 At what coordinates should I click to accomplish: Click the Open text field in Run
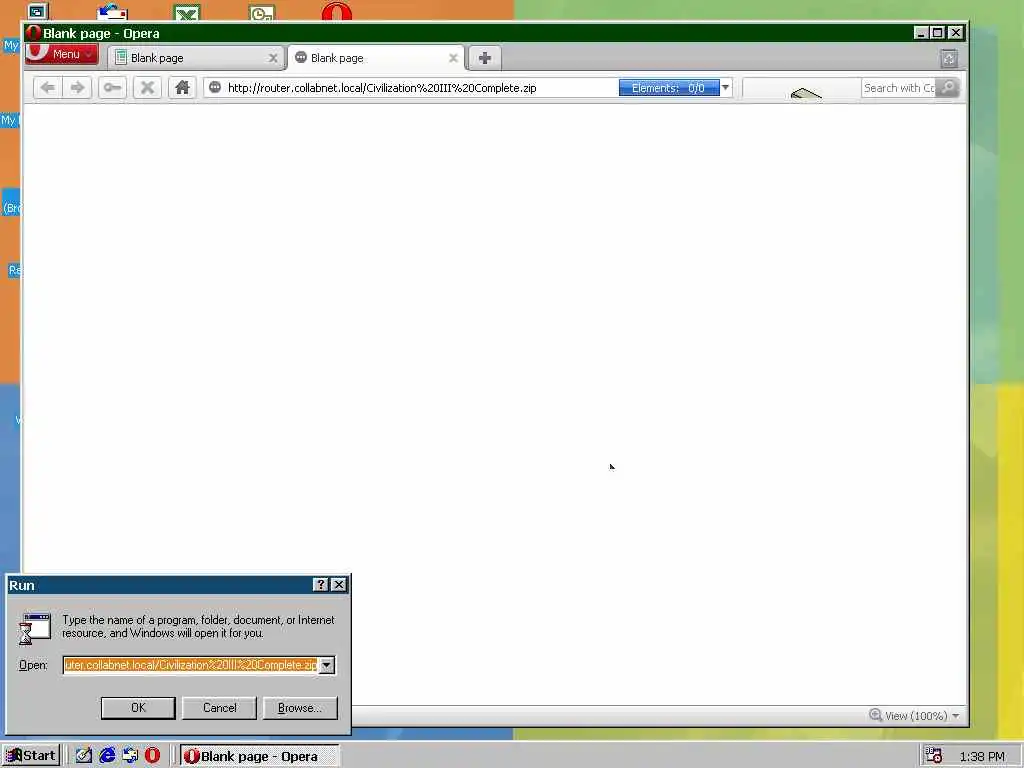point(191,665)
